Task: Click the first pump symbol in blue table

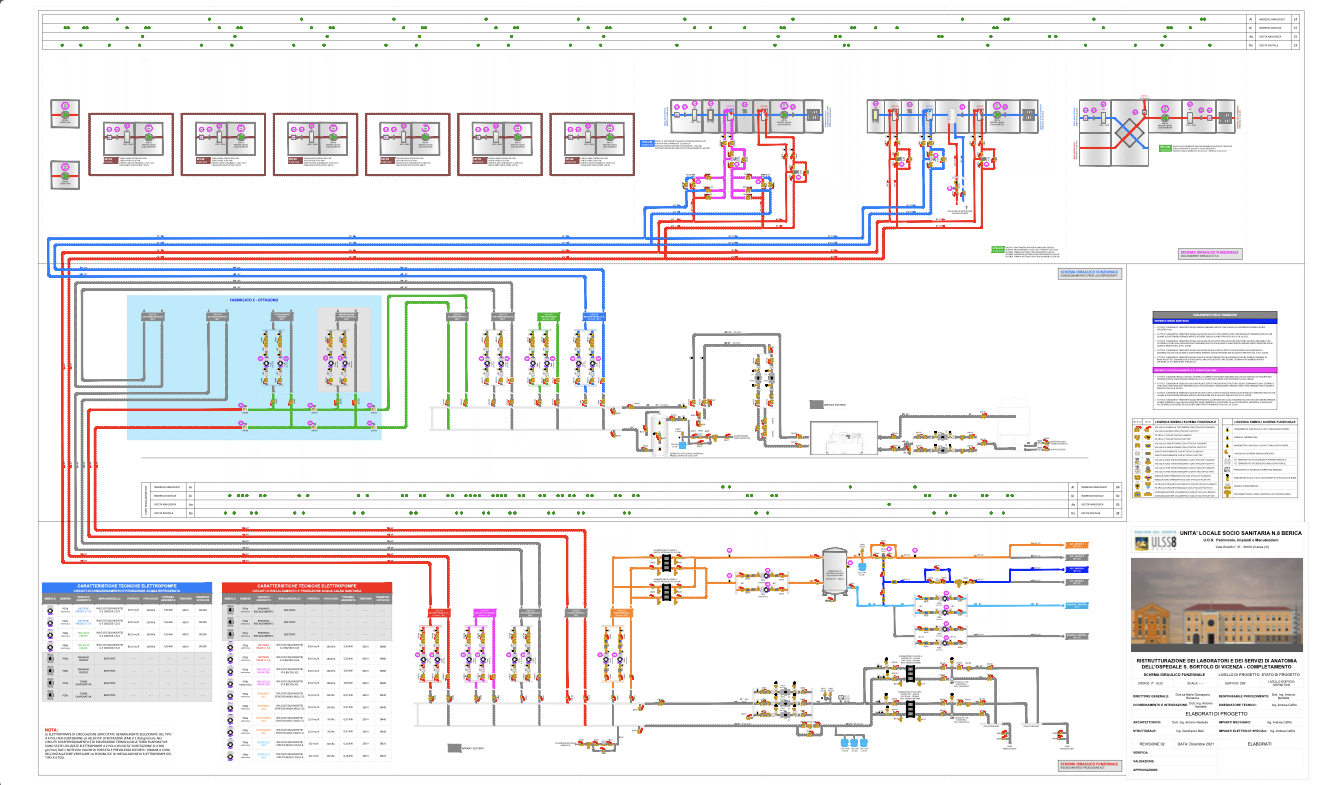Action: pos(50,609)
